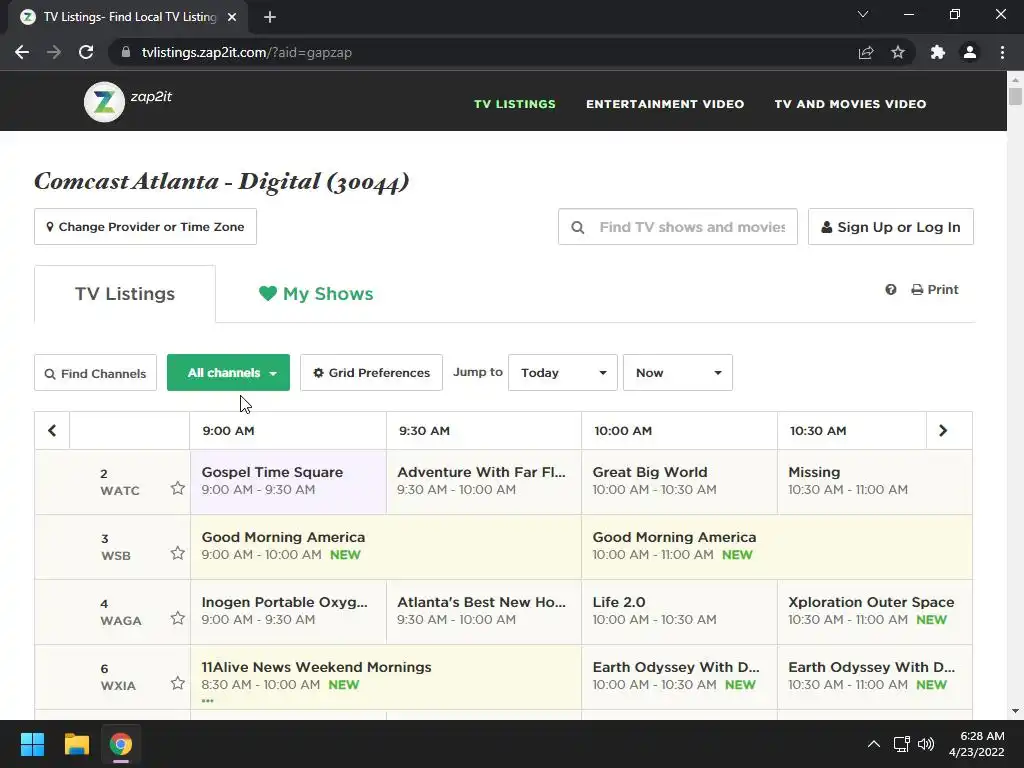
Task: Open ENTERTAINMENT VIDEO nav item
Action: 665,104
